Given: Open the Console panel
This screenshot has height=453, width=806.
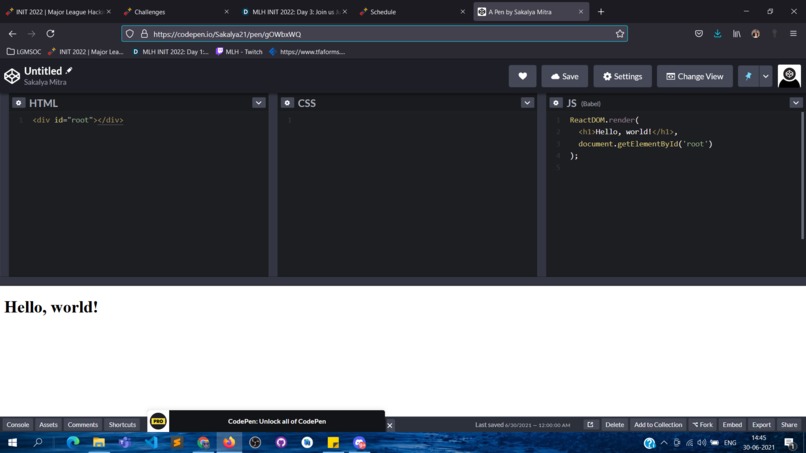Looking at the screenshot, I should (17, 425).
